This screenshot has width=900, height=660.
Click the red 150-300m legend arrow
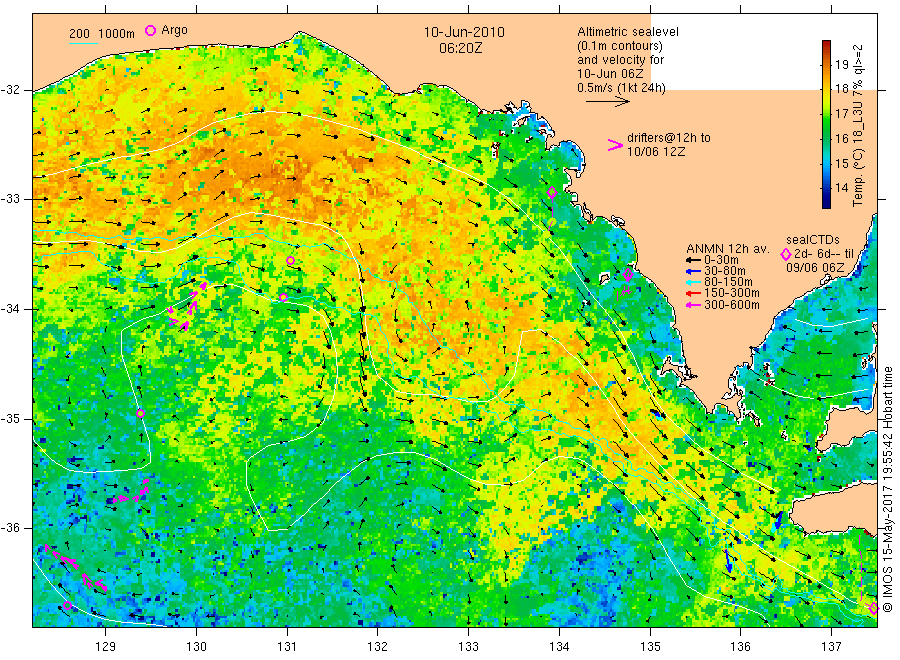(x=693, y=293)
